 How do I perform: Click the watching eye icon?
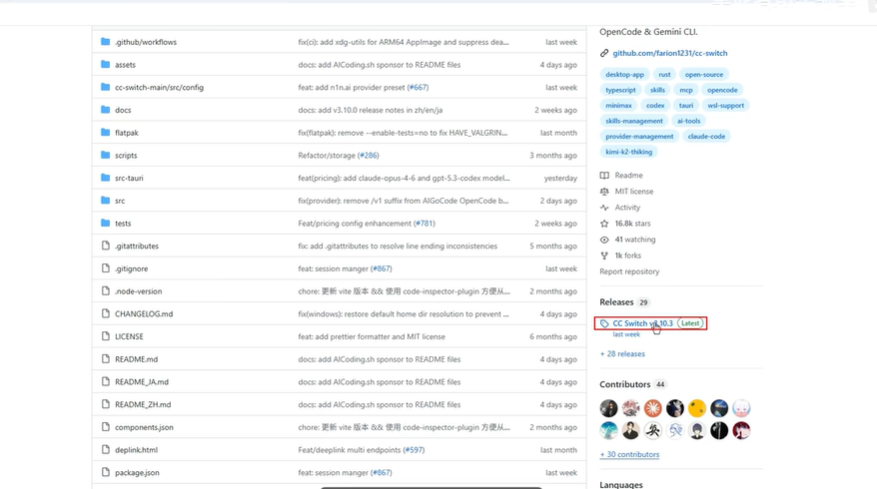pyautogui.click(x=604, y=239)
